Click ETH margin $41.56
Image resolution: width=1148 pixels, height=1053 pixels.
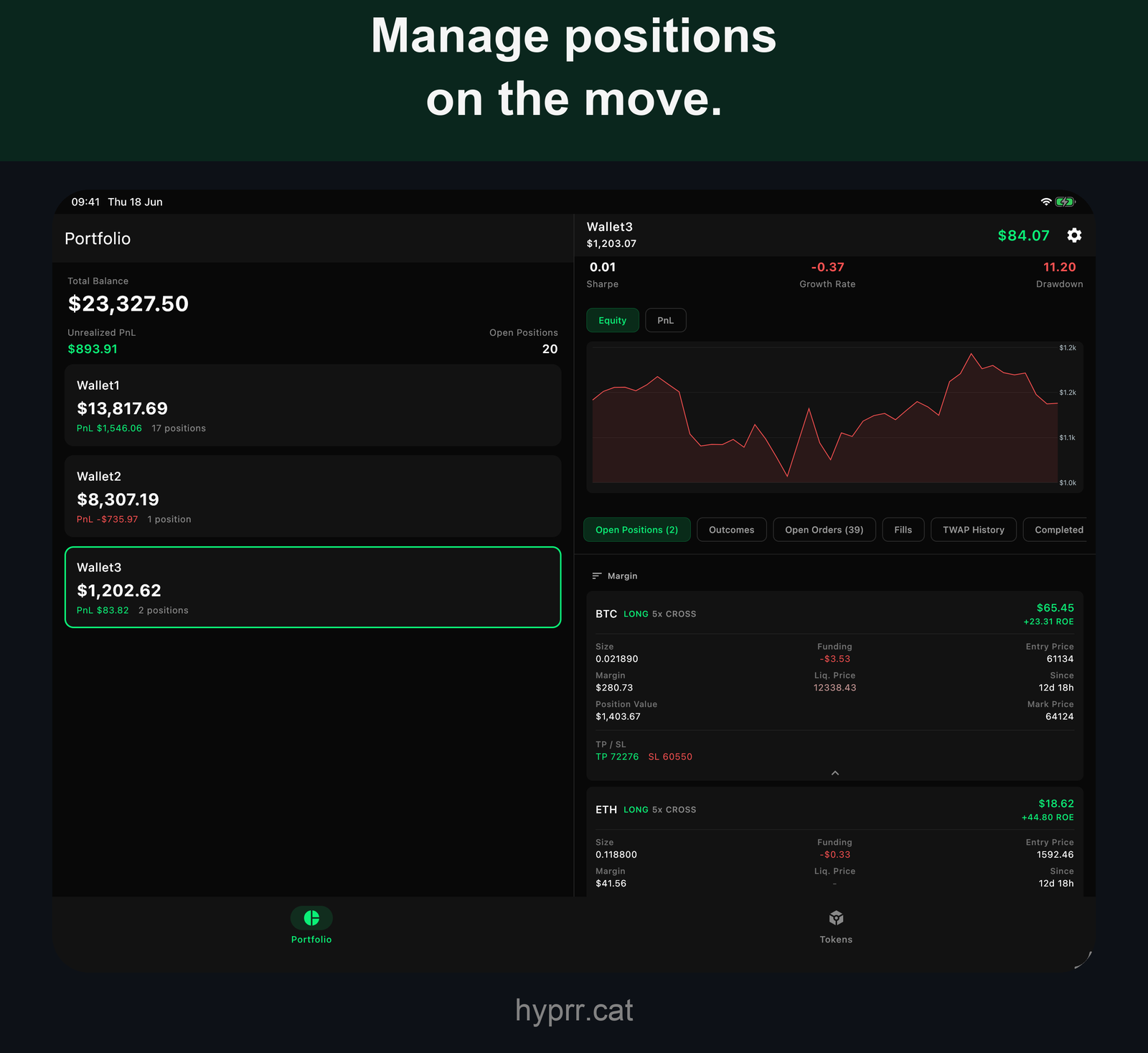[x=611, y=884]
